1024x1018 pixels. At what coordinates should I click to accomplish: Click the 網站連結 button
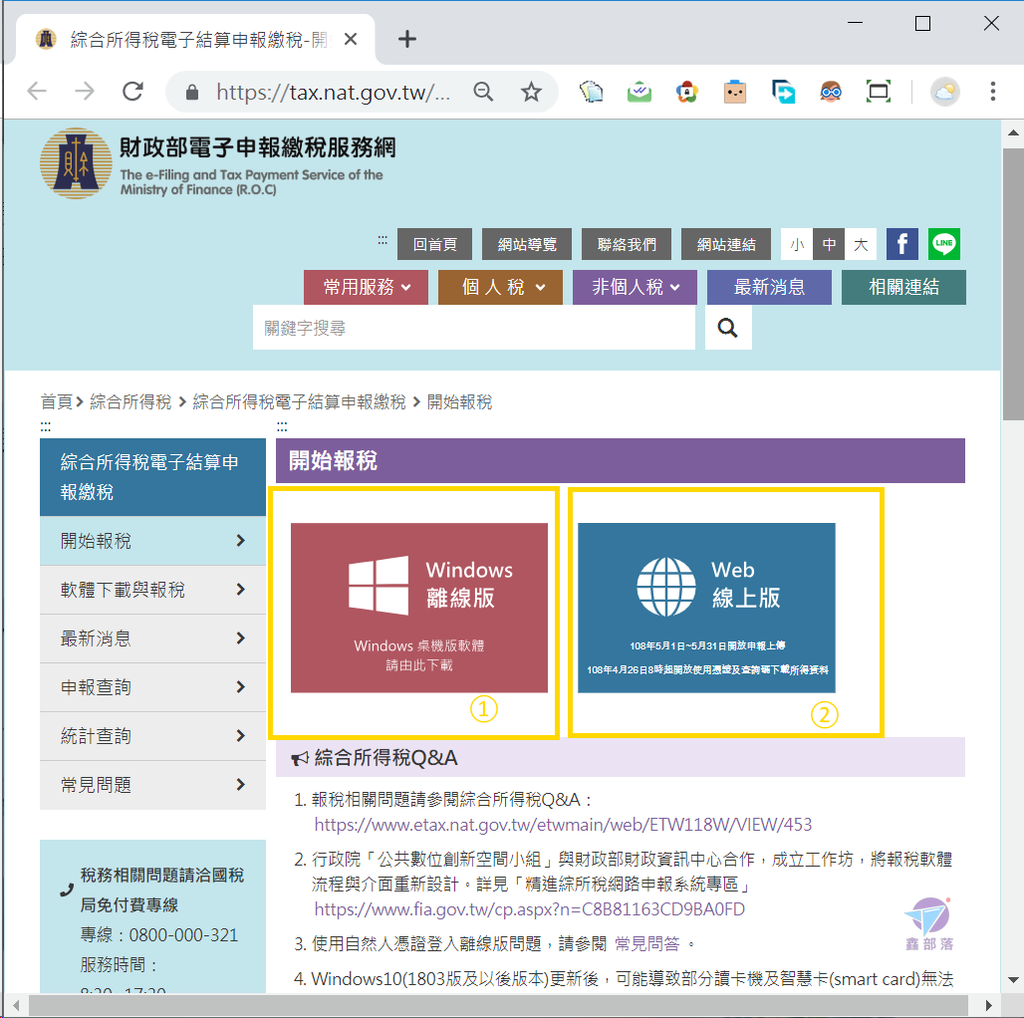[x=726, y=244]
